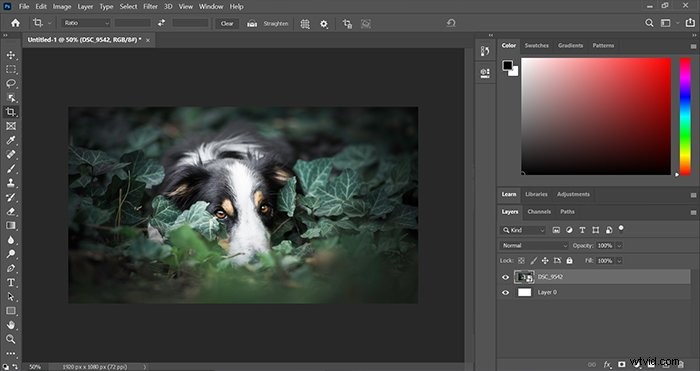Viewport: 700px width, 371px height.
Task: Open the Normal blend mode dropdown
Action: (x=534, y=246)
